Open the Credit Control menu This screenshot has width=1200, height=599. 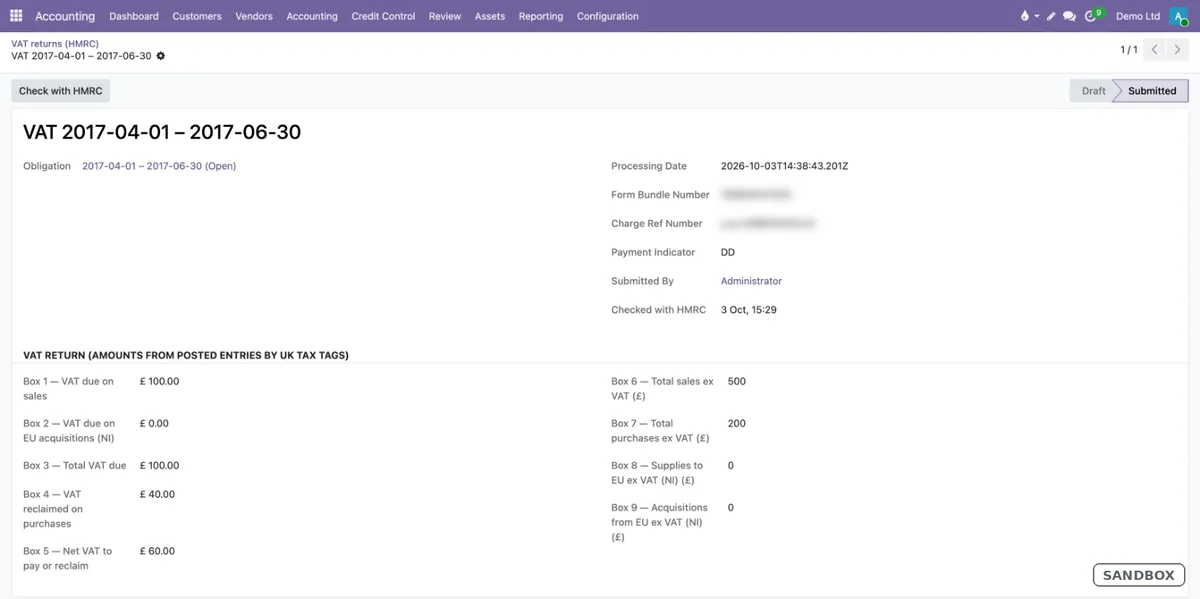click(x=383, y=16)
